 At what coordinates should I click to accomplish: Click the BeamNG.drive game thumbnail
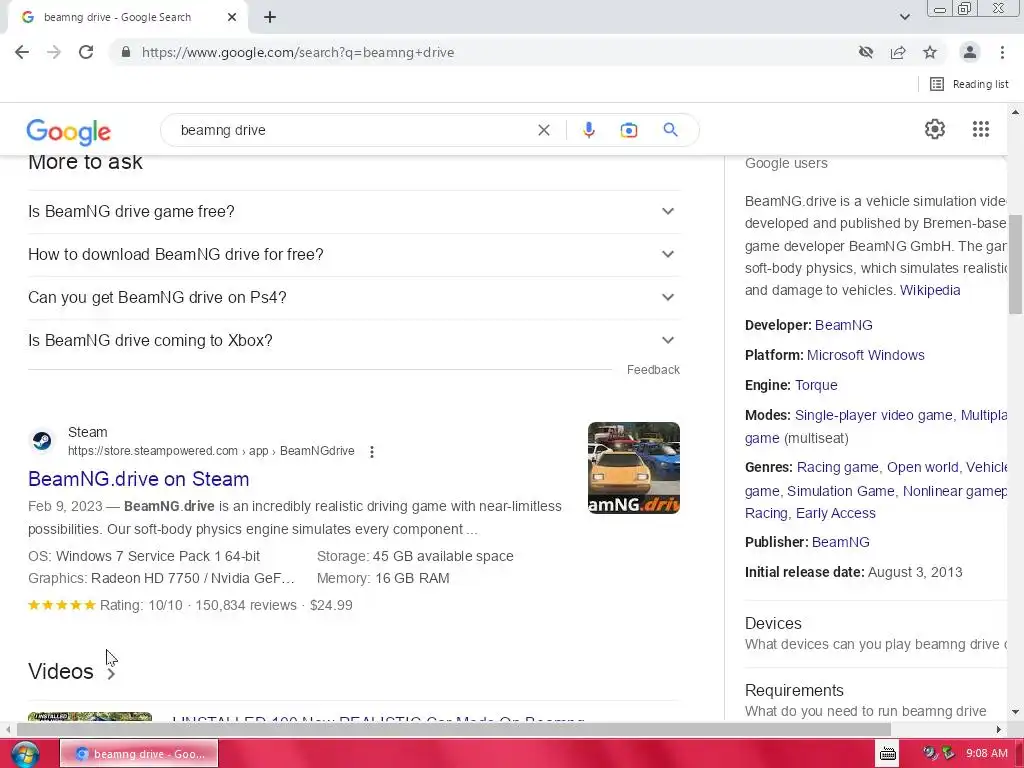pyautogui.click(x=633, y=468)
